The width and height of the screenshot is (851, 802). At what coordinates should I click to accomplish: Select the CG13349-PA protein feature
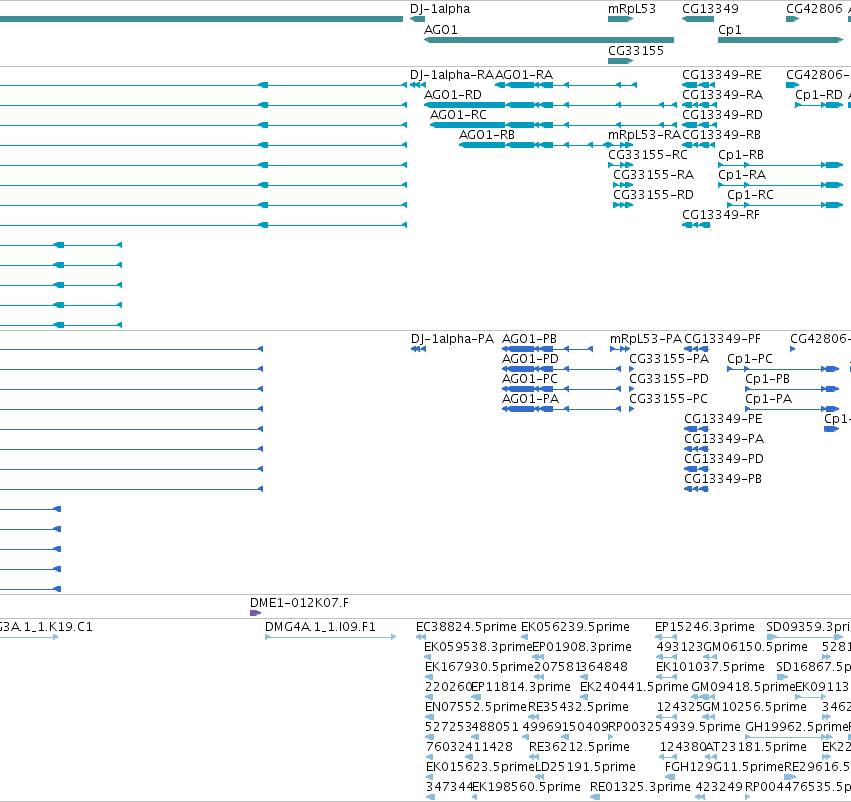click(x=696, y=449)
